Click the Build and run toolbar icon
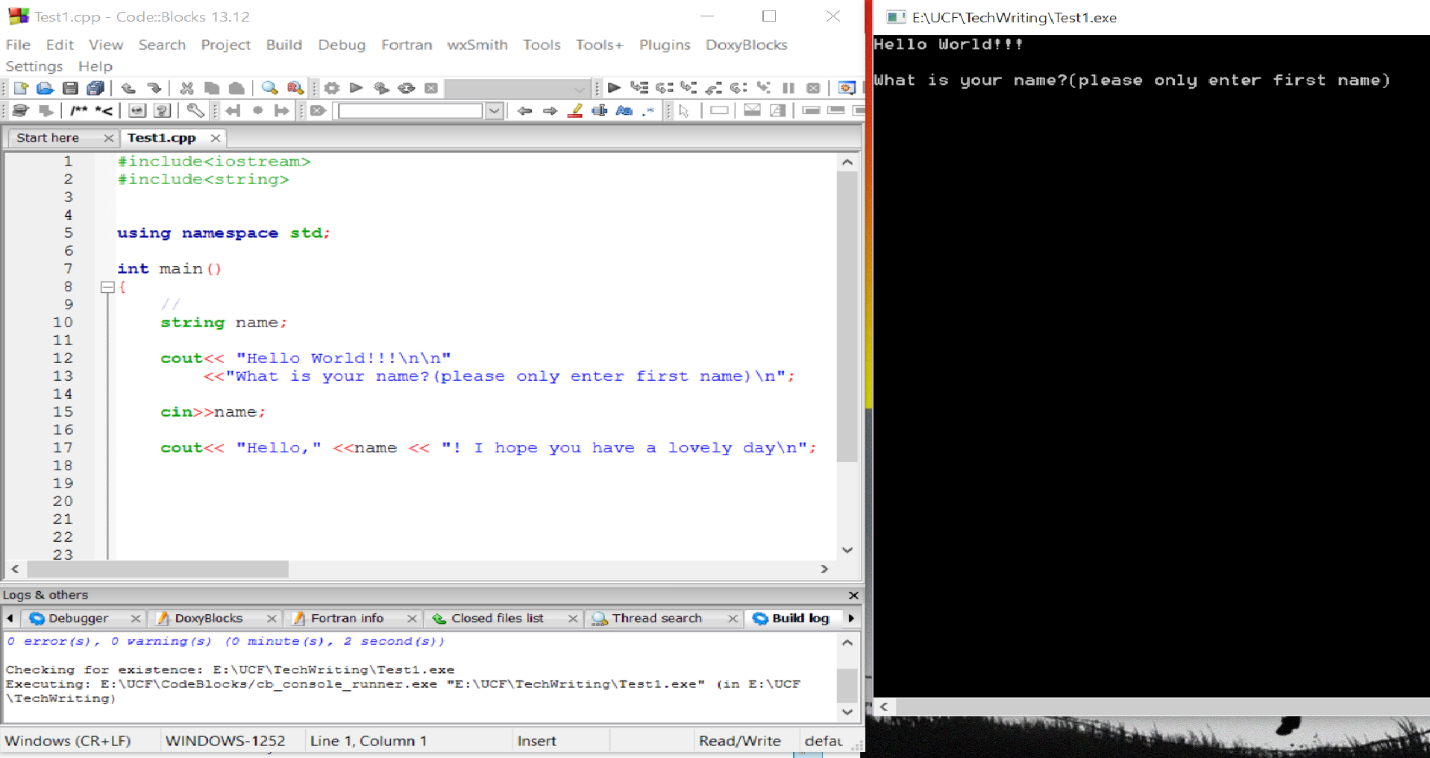 (x=380, y=88)
